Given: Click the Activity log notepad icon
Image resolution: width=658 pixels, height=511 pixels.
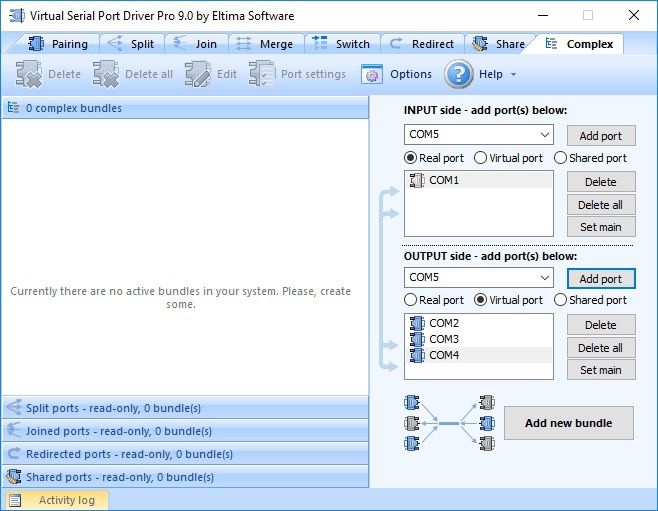Looking at the screenshot, I should 15,501.
